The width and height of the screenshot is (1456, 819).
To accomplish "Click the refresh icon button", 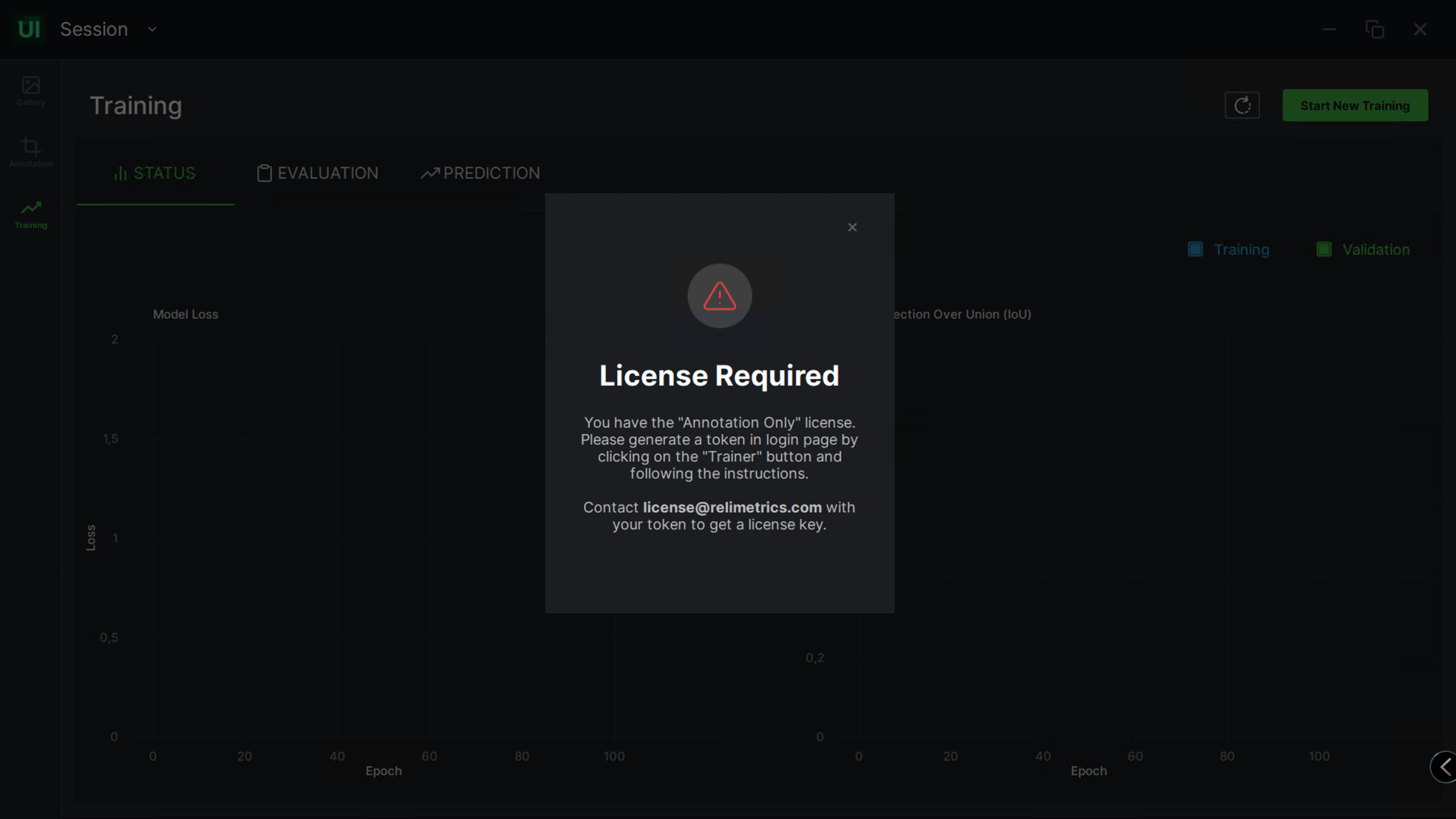I will point(1242,105).
